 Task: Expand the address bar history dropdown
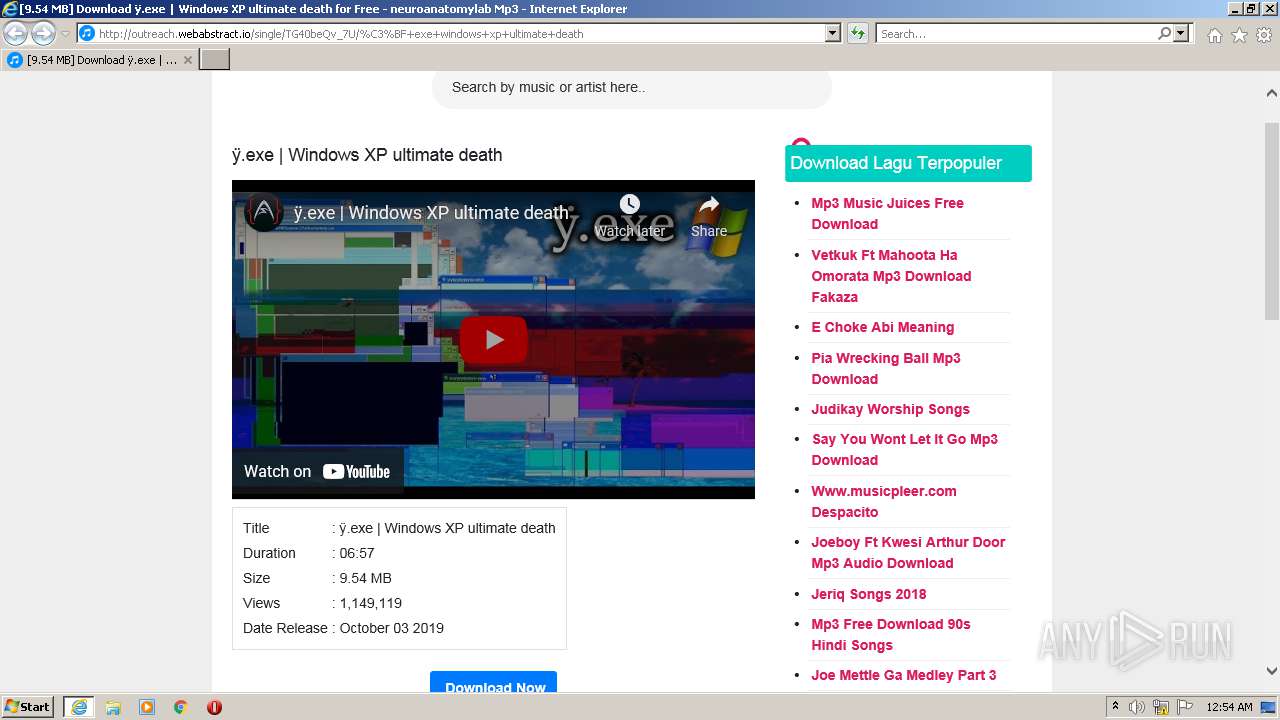point(832,33)
